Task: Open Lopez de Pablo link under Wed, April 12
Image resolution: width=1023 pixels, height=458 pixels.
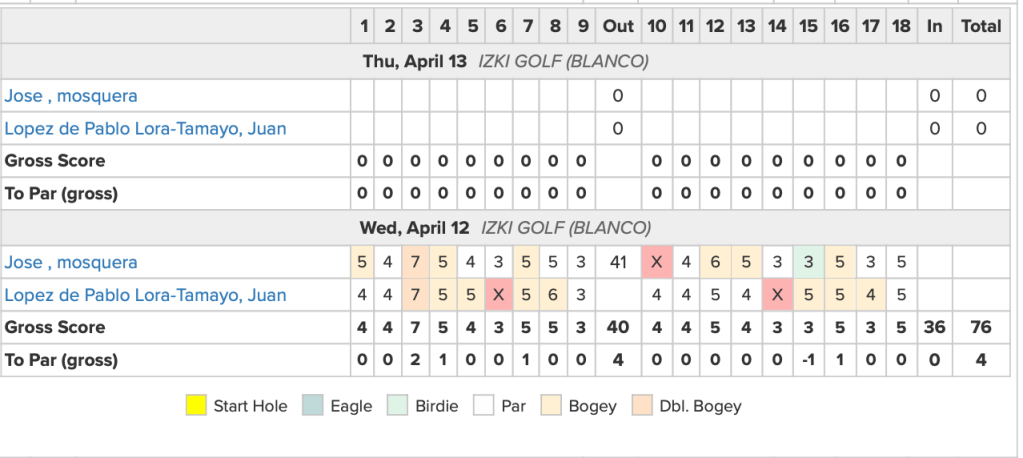Action: [x=145, y=295]
